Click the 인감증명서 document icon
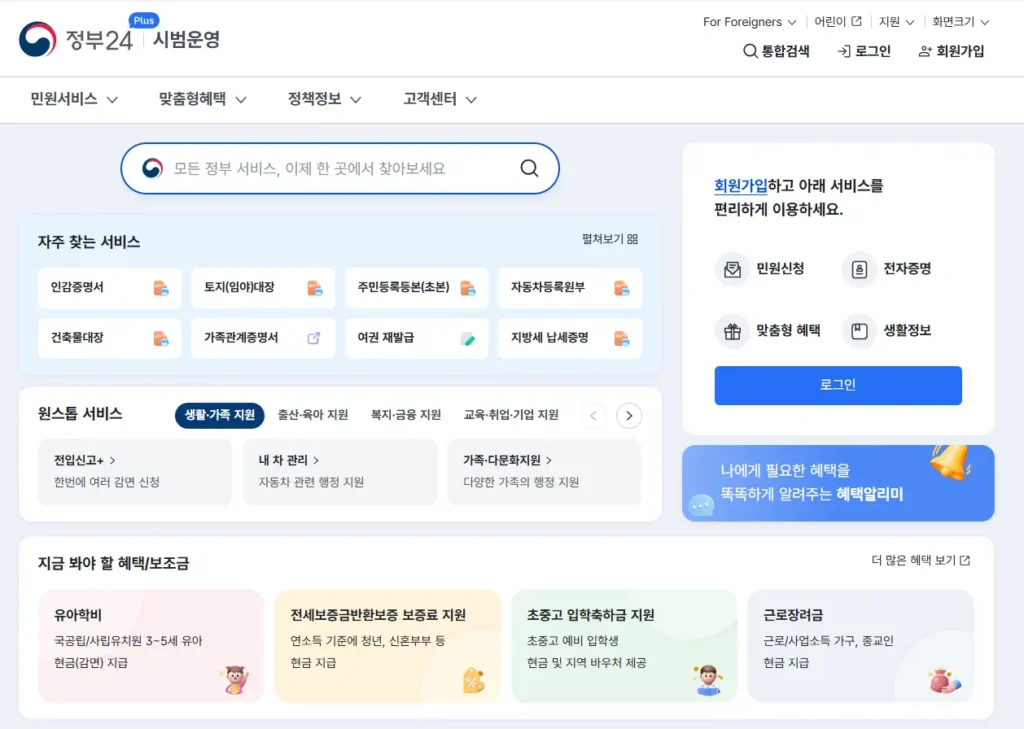The height and width of the screenshot is (729, 1024). point(162,288)
